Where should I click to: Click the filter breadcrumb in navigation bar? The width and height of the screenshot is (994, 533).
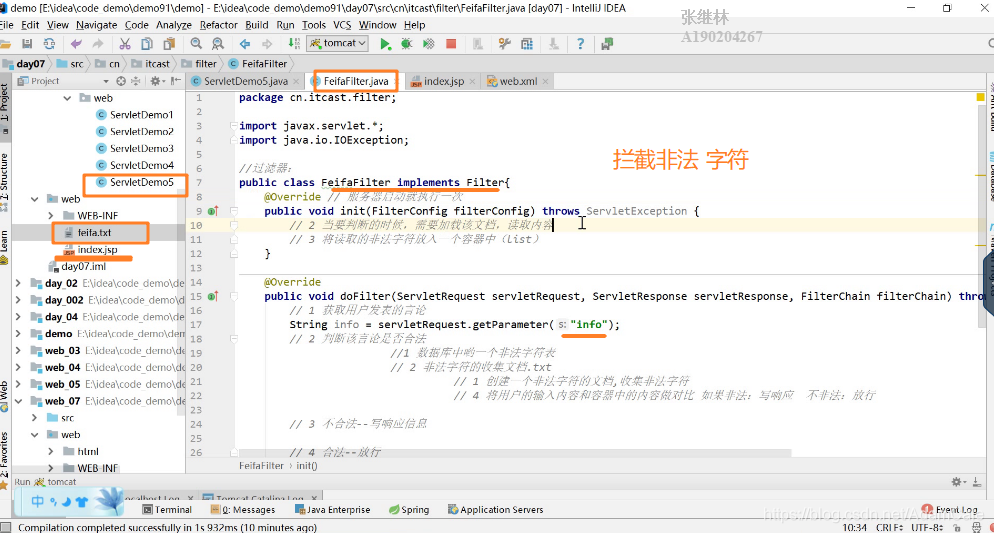click(200, 63)
